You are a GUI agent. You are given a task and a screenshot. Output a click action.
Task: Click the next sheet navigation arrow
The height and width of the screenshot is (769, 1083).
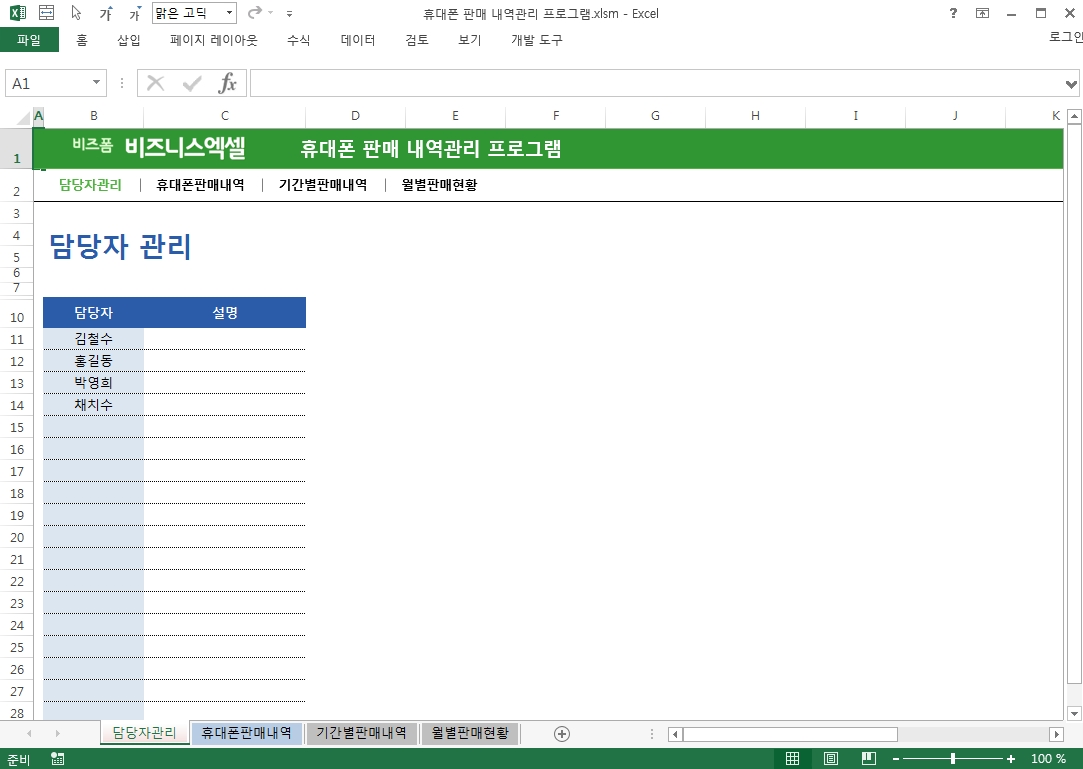click(x=57, y=733)
